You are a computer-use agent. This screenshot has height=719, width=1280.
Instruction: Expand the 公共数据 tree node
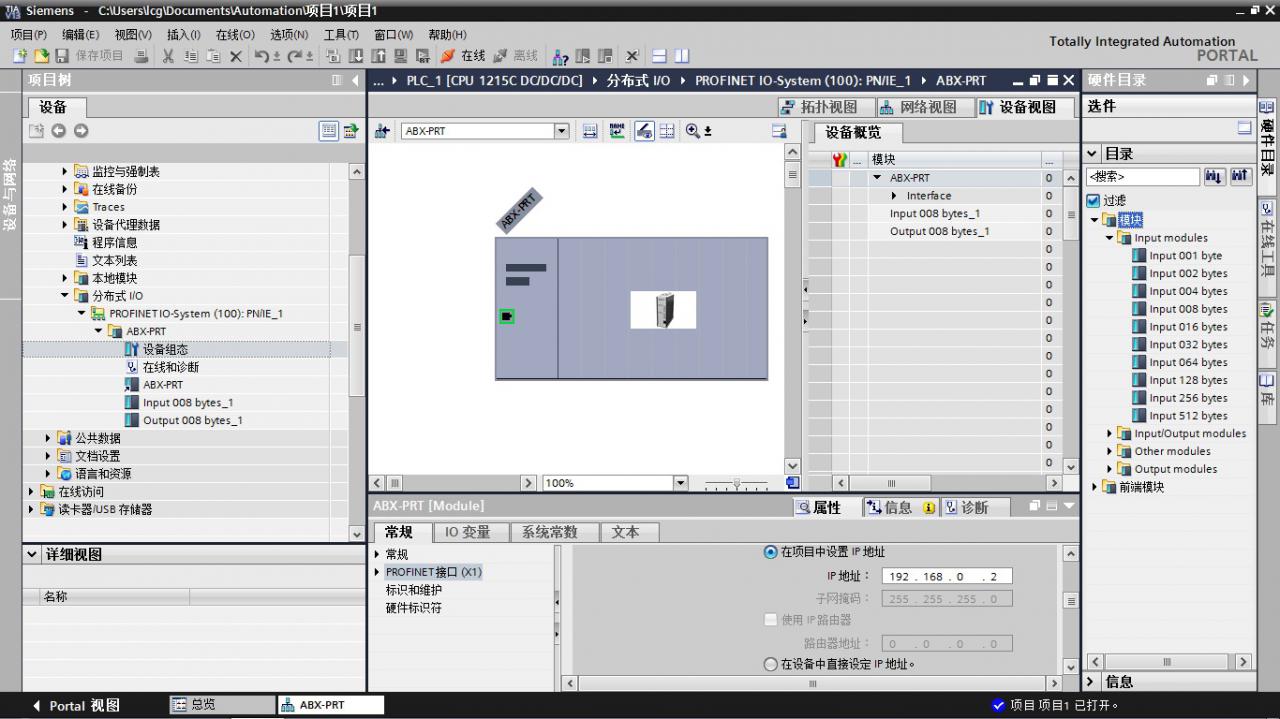49,438
